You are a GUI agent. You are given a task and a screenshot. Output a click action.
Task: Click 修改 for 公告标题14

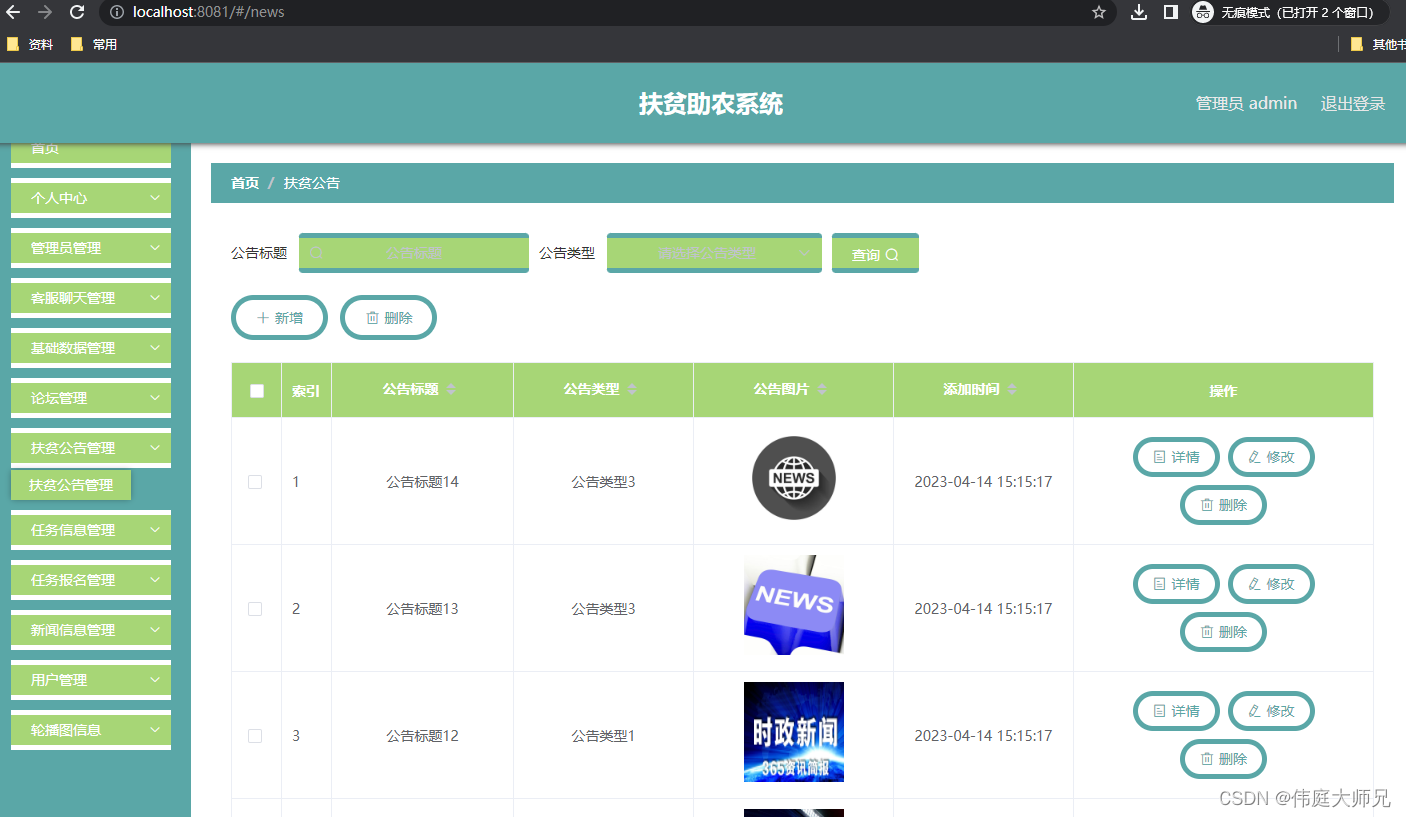pos(1271,457)
